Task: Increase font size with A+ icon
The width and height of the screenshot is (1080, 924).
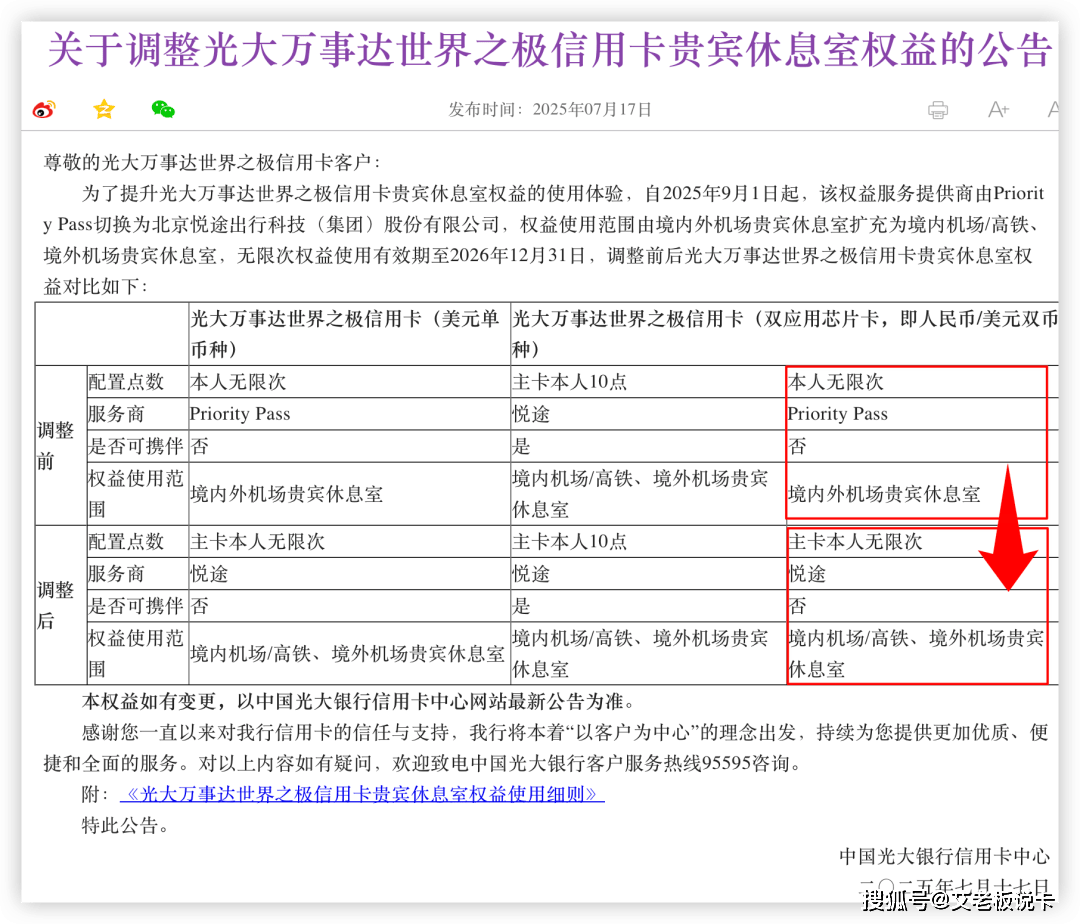Action: (x=998, y=112)
